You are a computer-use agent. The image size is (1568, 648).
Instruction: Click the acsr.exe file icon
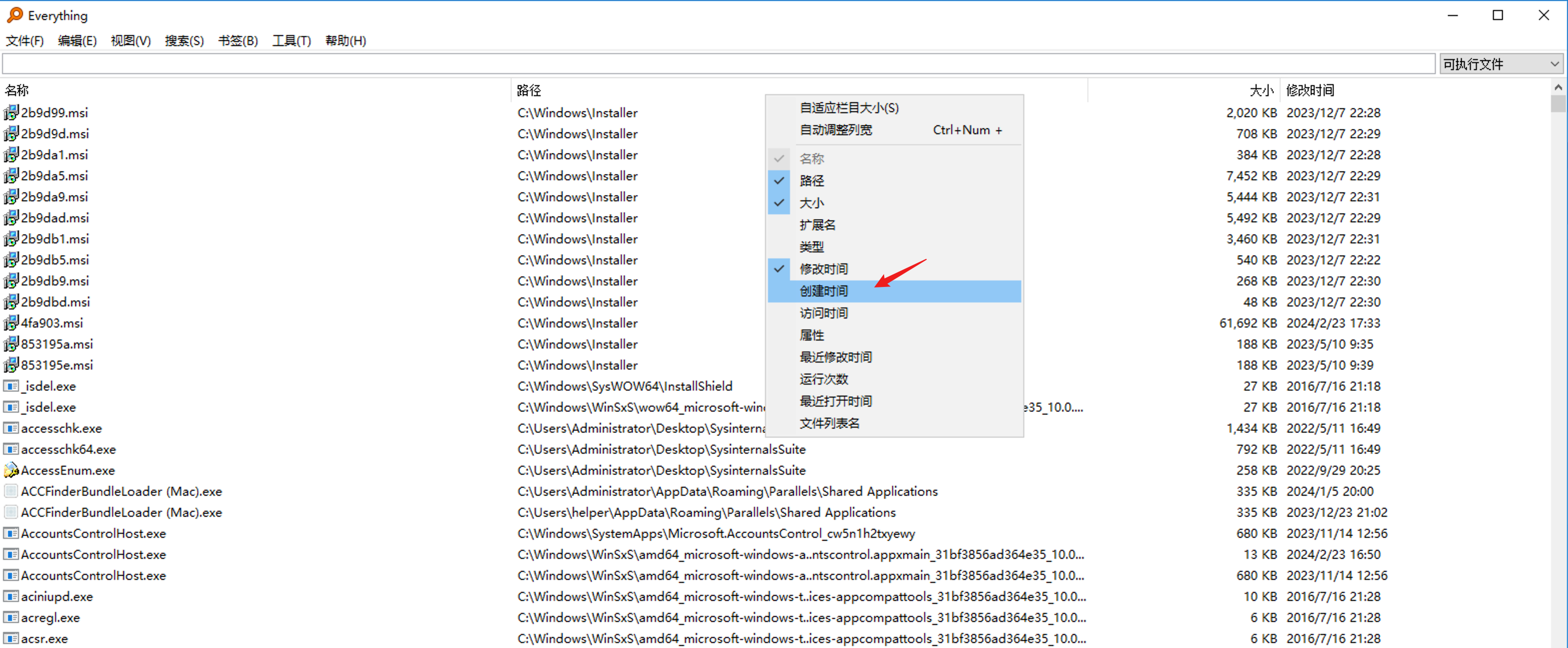pyautogui.click(x=11, y=638)
